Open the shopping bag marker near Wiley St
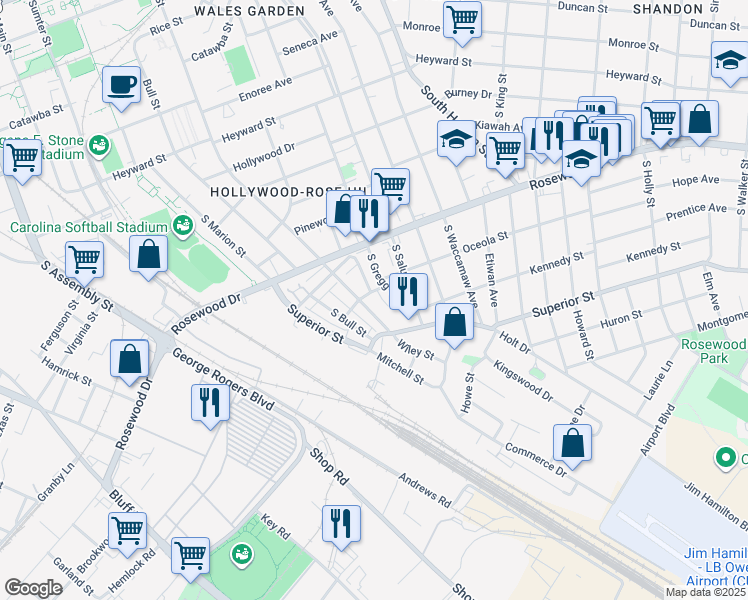Image resolution: width=748 pixels, height=600 pixels. tap(454, 324)
